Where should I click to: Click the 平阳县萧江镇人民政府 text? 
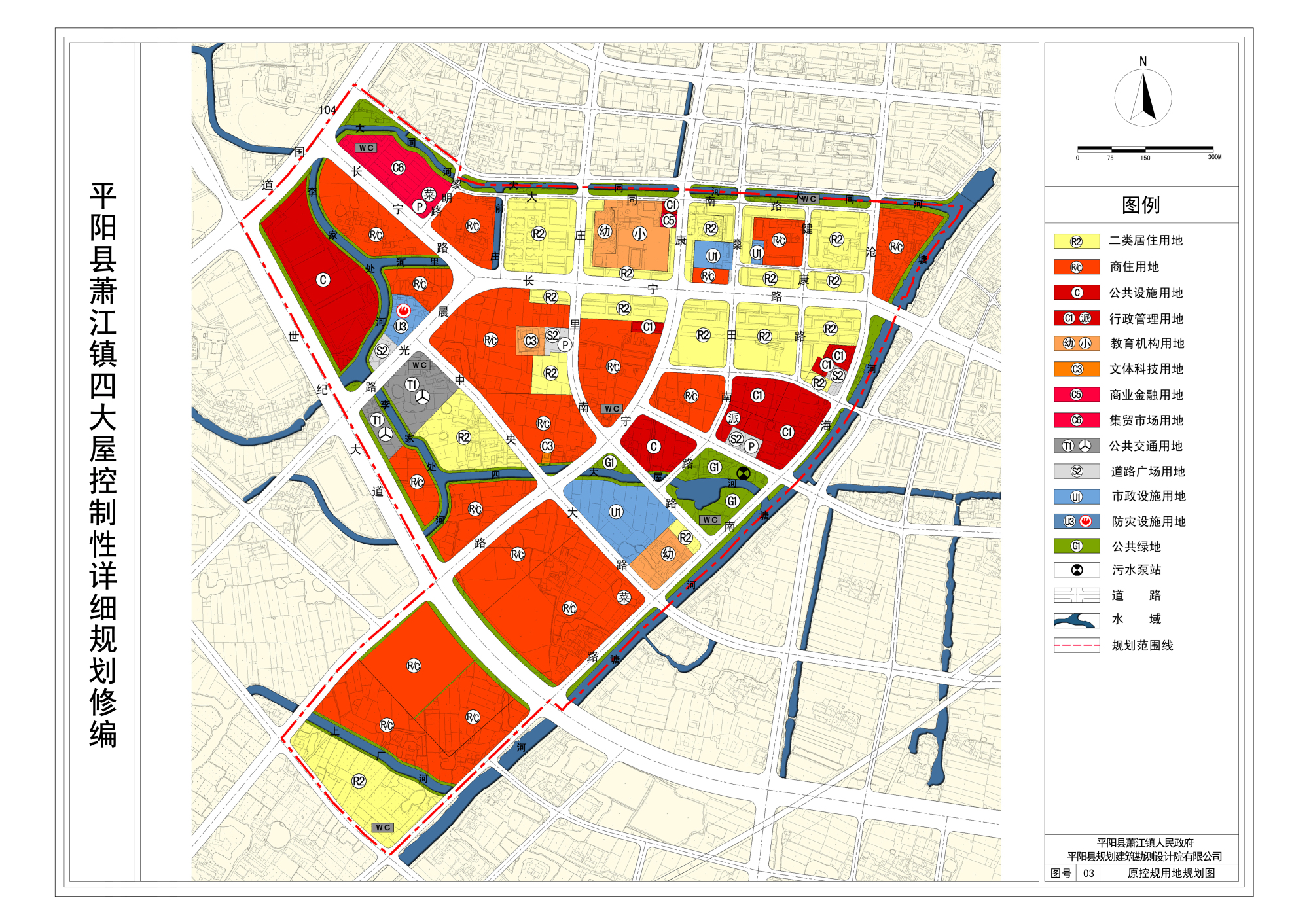pos(1145,843)
